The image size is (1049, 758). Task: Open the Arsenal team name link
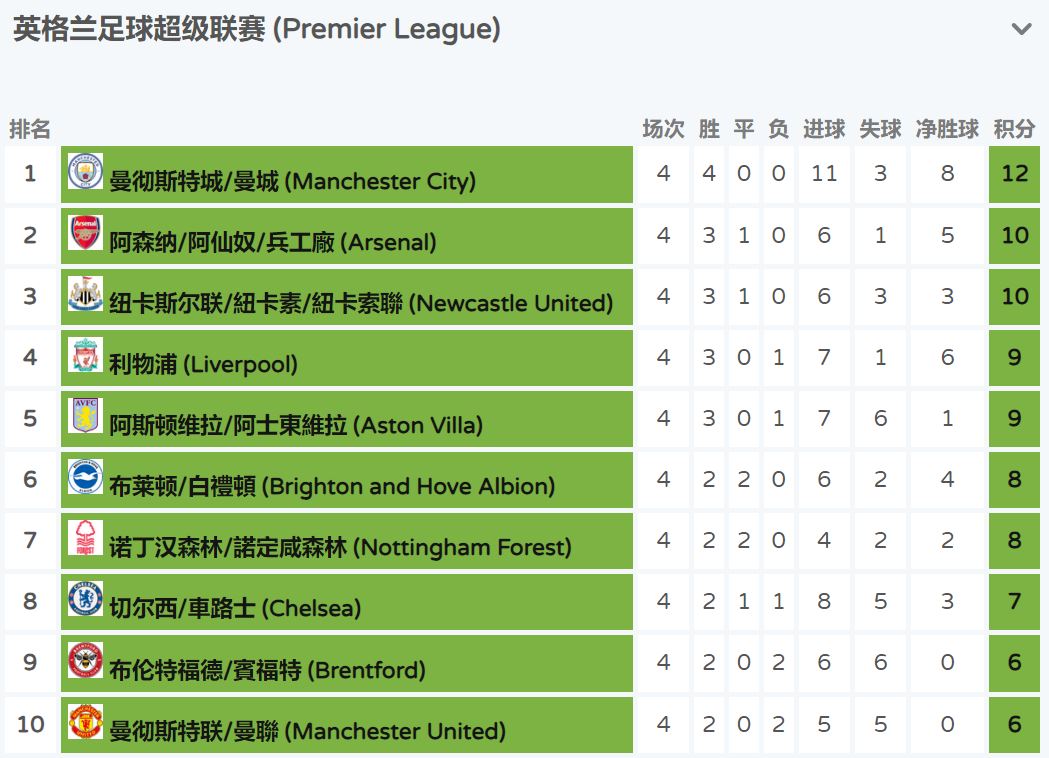point(272,242)
